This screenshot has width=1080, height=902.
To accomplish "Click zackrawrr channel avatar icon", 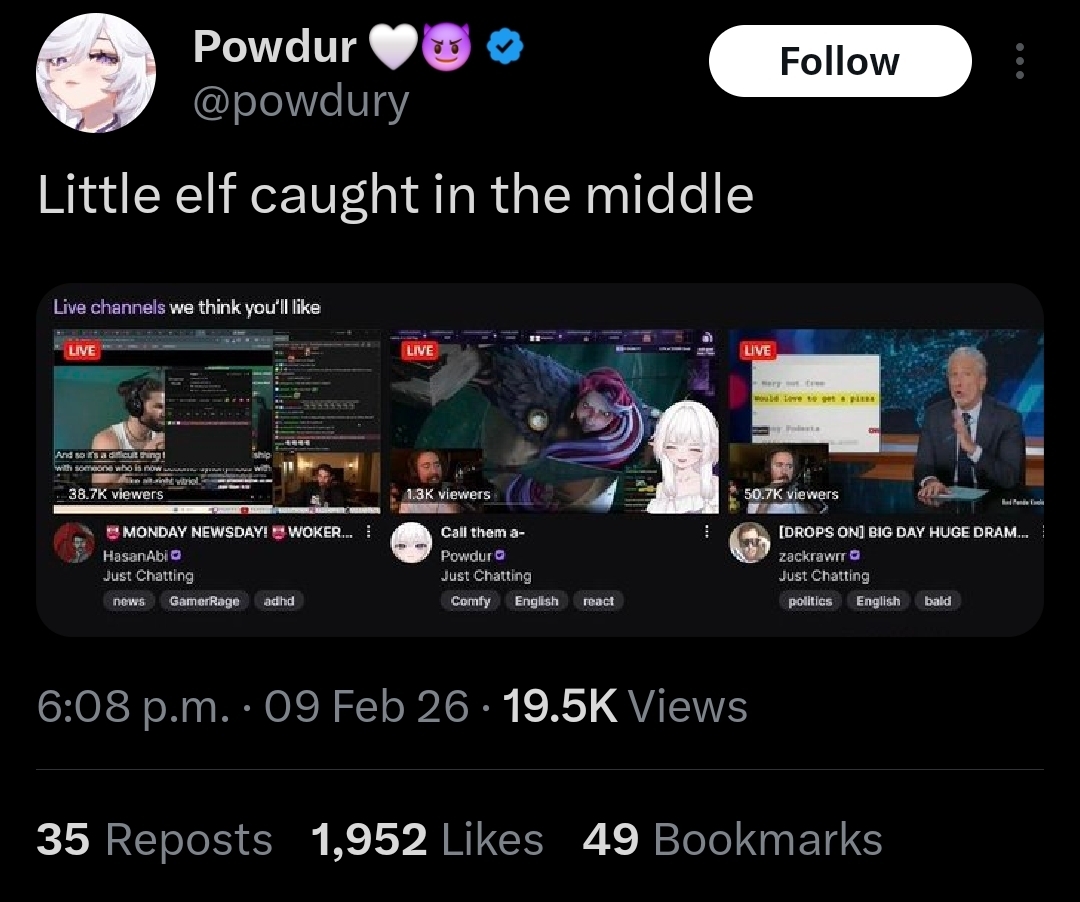I will coord(750,543).
